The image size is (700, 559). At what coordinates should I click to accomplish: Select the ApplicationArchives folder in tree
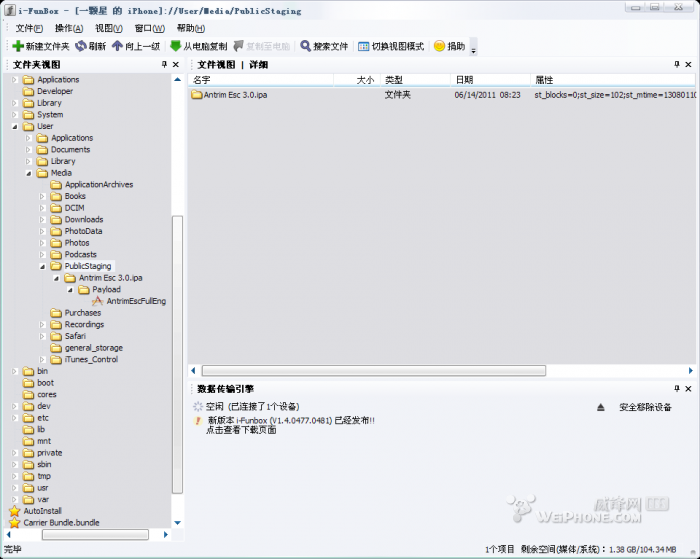(x=99, y=184)
